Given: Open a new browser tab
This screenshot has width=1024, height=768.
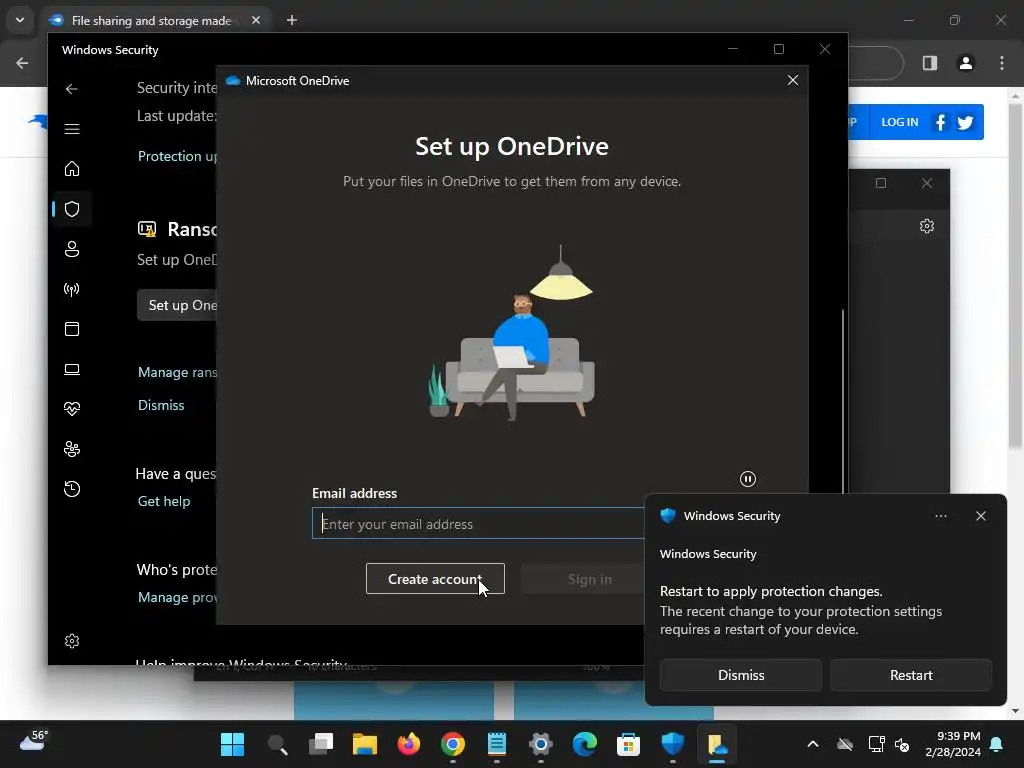Looking at the screenshot, I should pos(292,20).
